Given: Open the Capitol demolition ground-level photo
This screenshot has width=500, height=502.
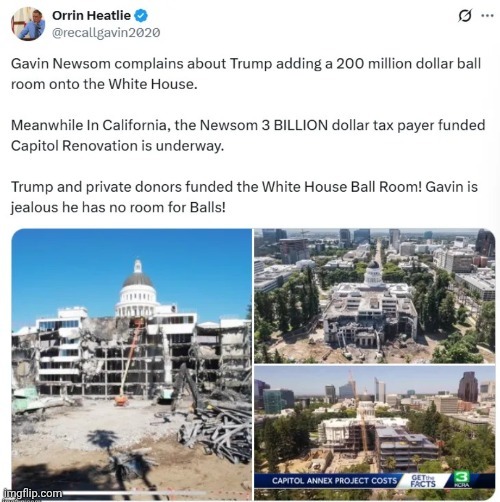Looking at the screenshot, I should 132,364.
